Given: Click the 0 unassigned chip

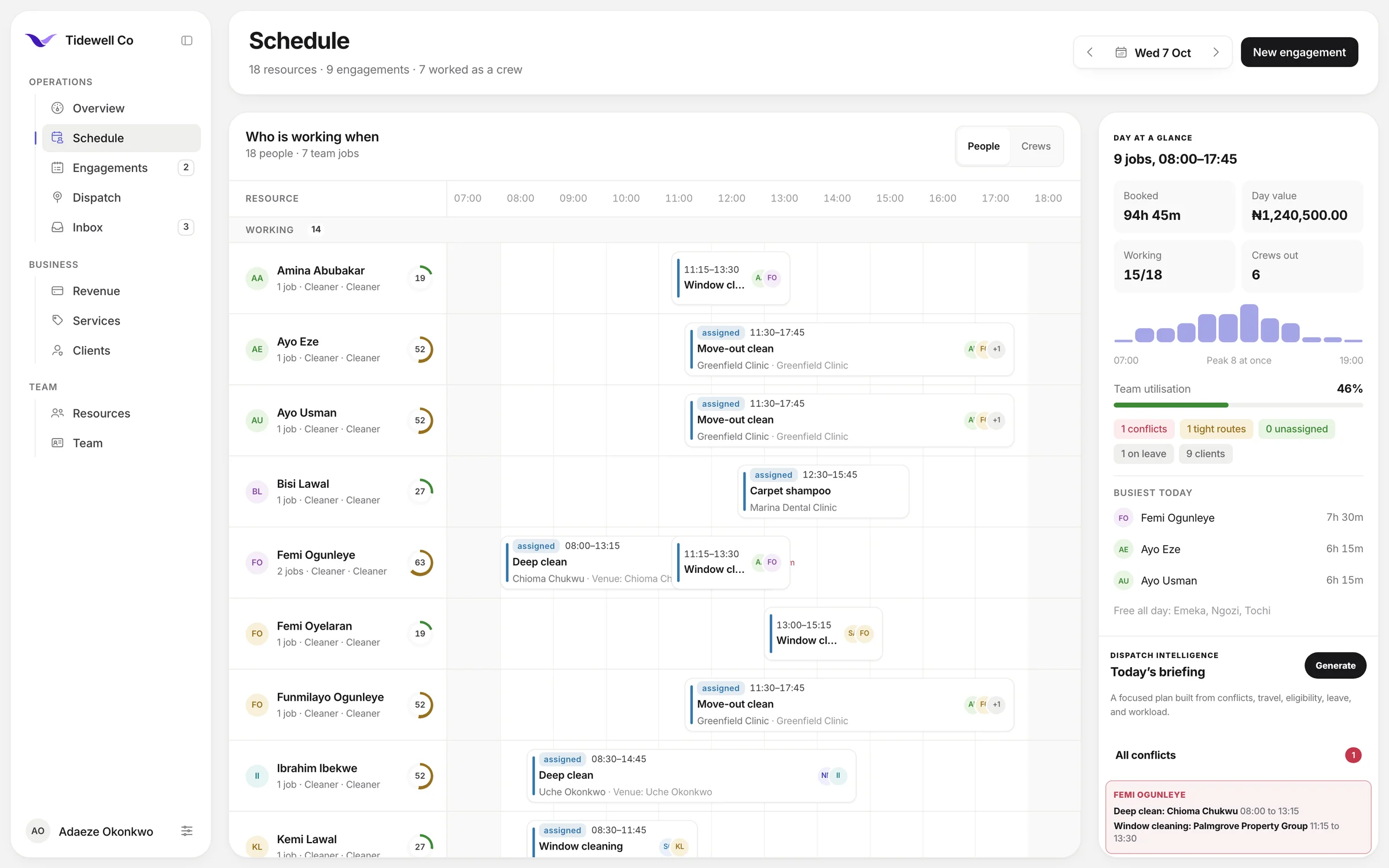Looking at the screenshot, I should pos(1296,429).
